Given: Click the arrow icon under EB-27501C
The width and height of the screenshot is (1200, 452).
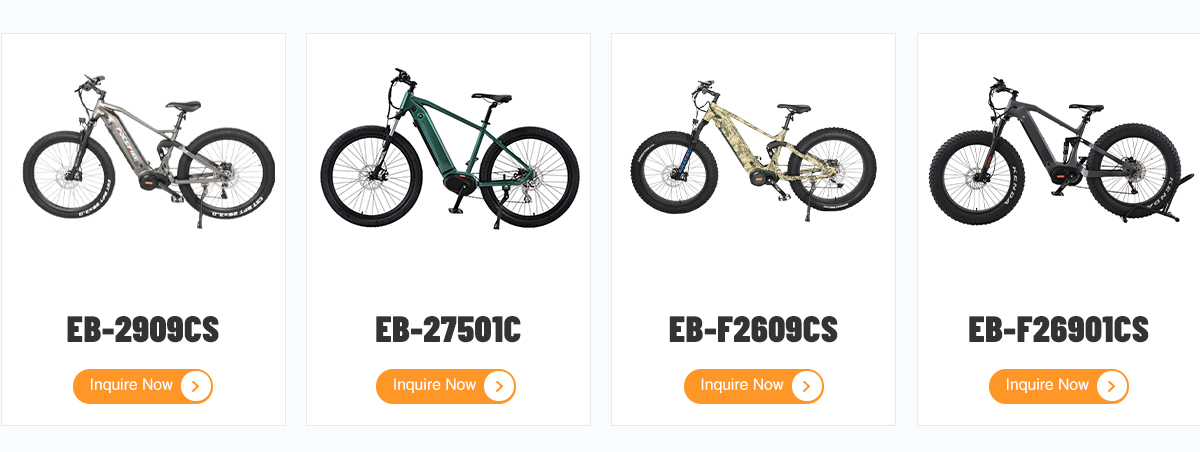Looking at the screenshot, I should click(x=499, y=386).
